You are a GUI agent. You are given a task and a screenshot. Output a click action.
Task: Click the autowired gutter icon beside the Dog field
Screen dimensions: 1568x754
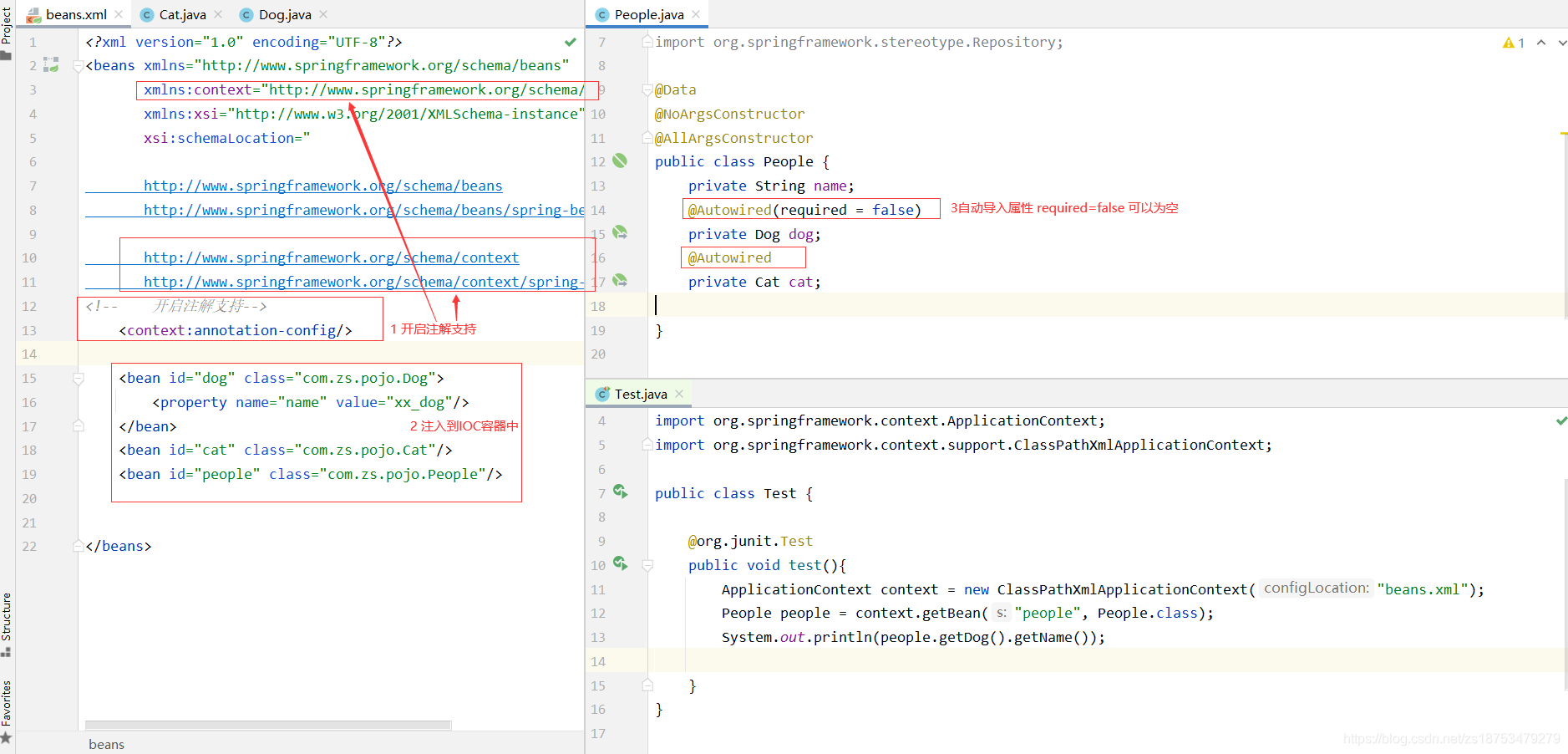click(x=620, y=232)
